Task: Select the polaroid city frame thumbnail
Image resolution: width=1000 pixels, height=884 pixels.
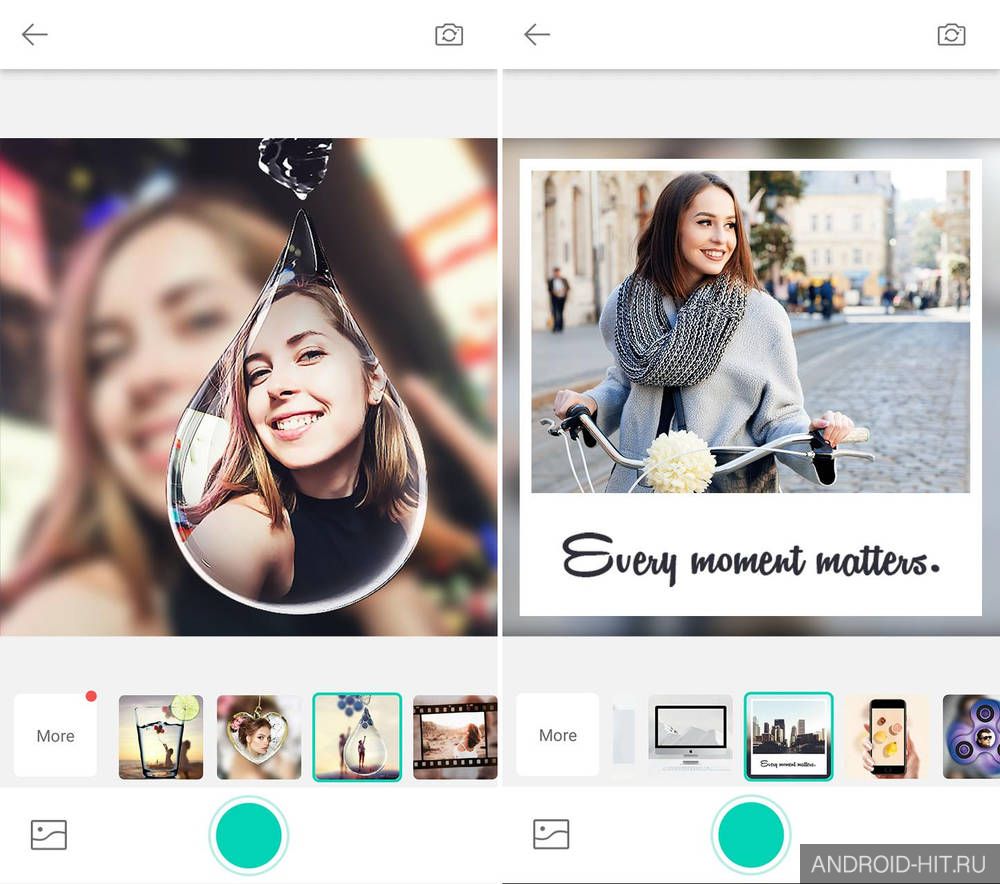Action: 788,736
